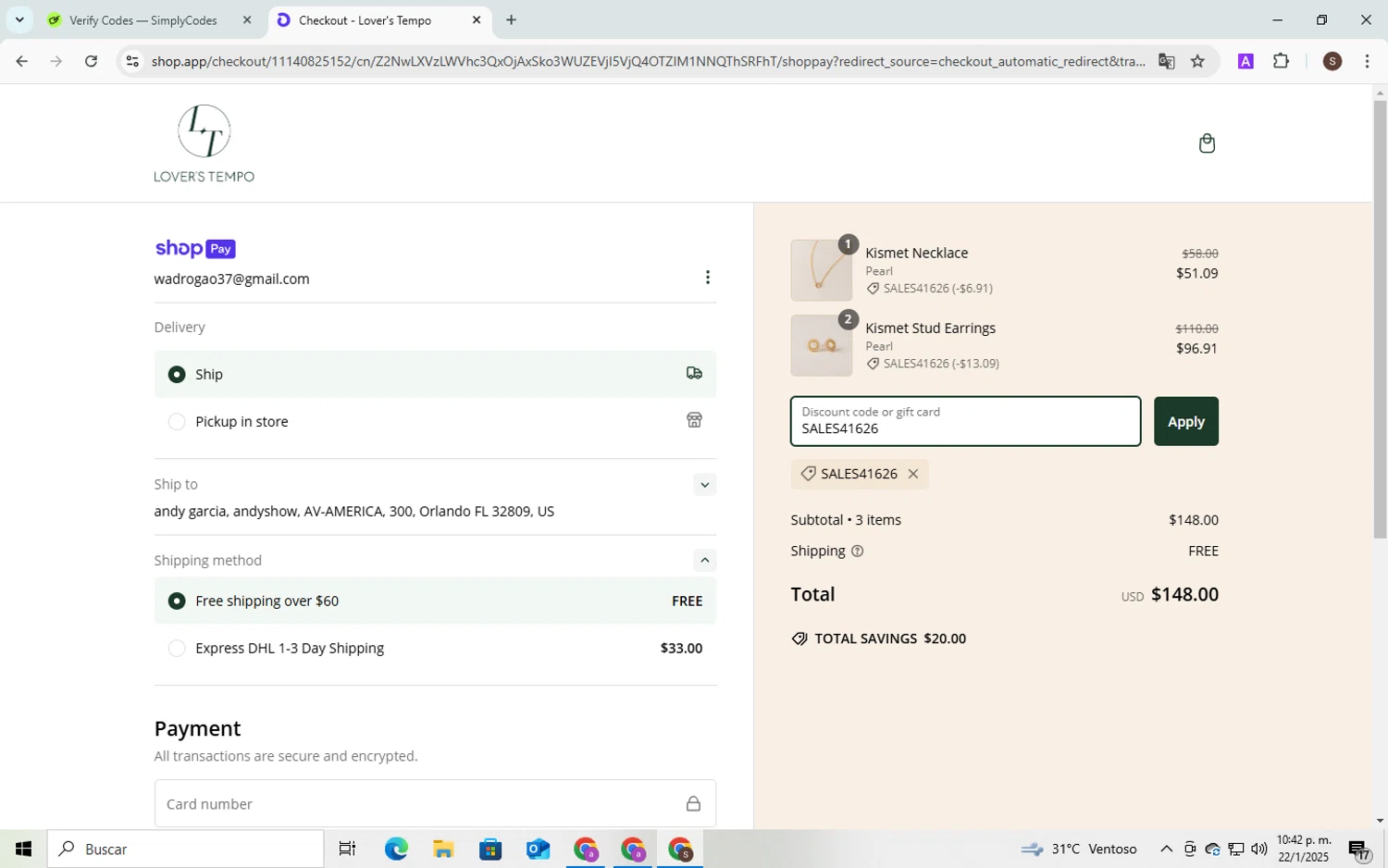Click the purple A extension icon
The image size is (1388, 868).
(x=1245, y=61)
